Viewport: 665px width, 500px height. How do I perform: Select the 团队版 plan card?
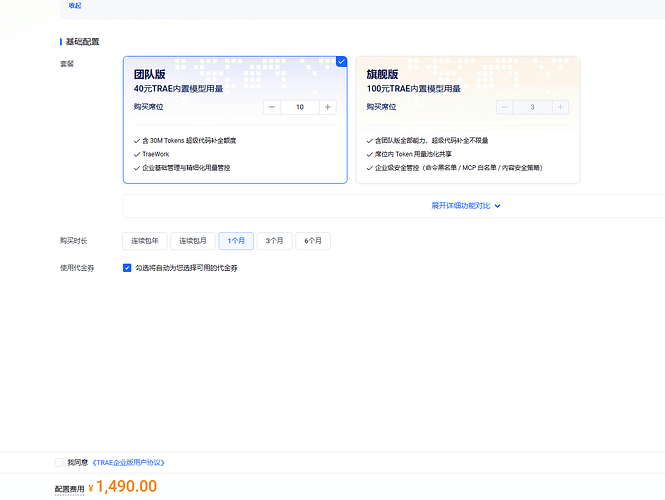pos(235,120)
